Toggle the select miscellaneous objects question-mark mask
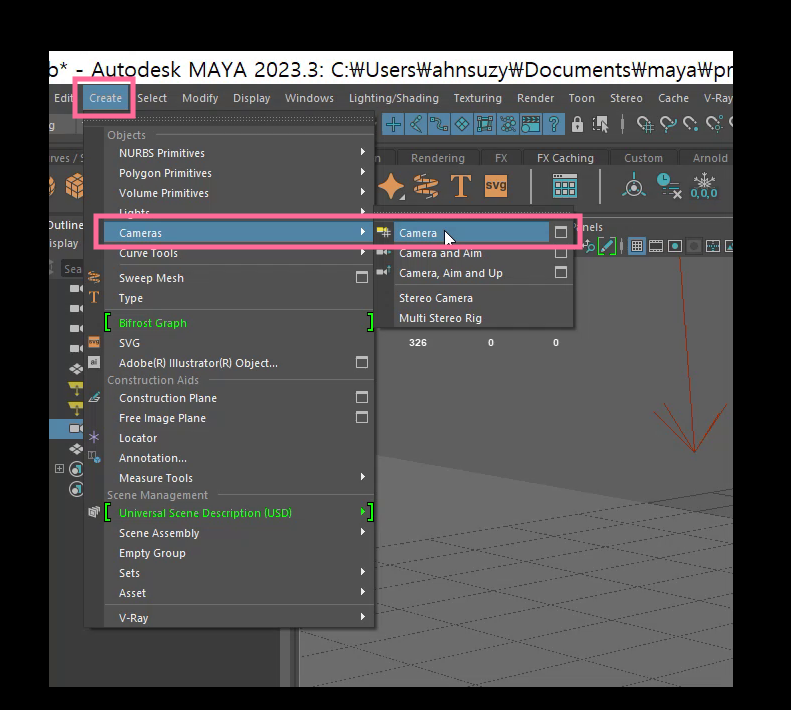791x710 pixels. (554, 124)
